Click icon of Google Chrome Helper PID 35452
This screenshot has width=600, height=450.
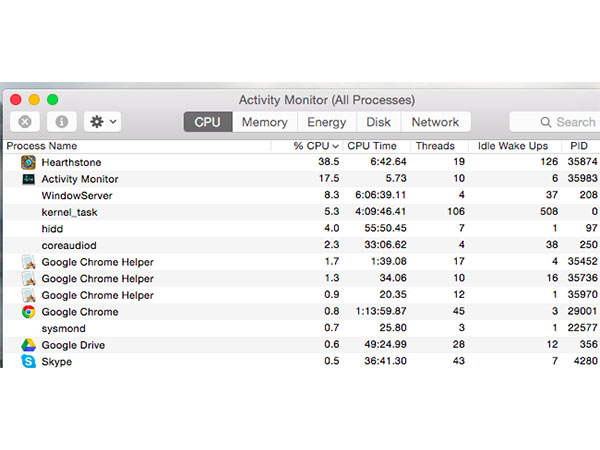29,262
